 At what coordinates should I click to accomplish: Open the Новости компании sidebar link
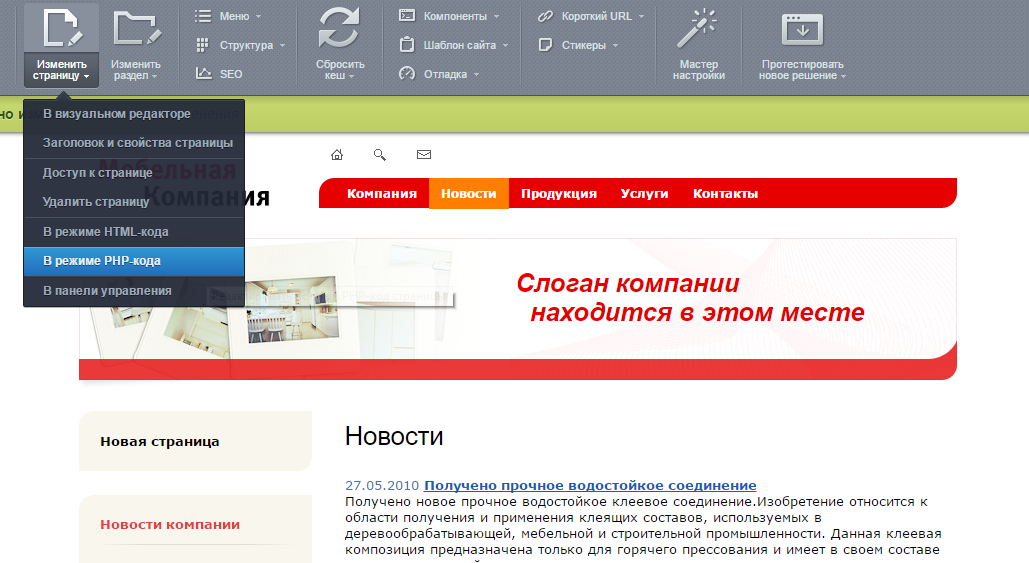point(170,524)
